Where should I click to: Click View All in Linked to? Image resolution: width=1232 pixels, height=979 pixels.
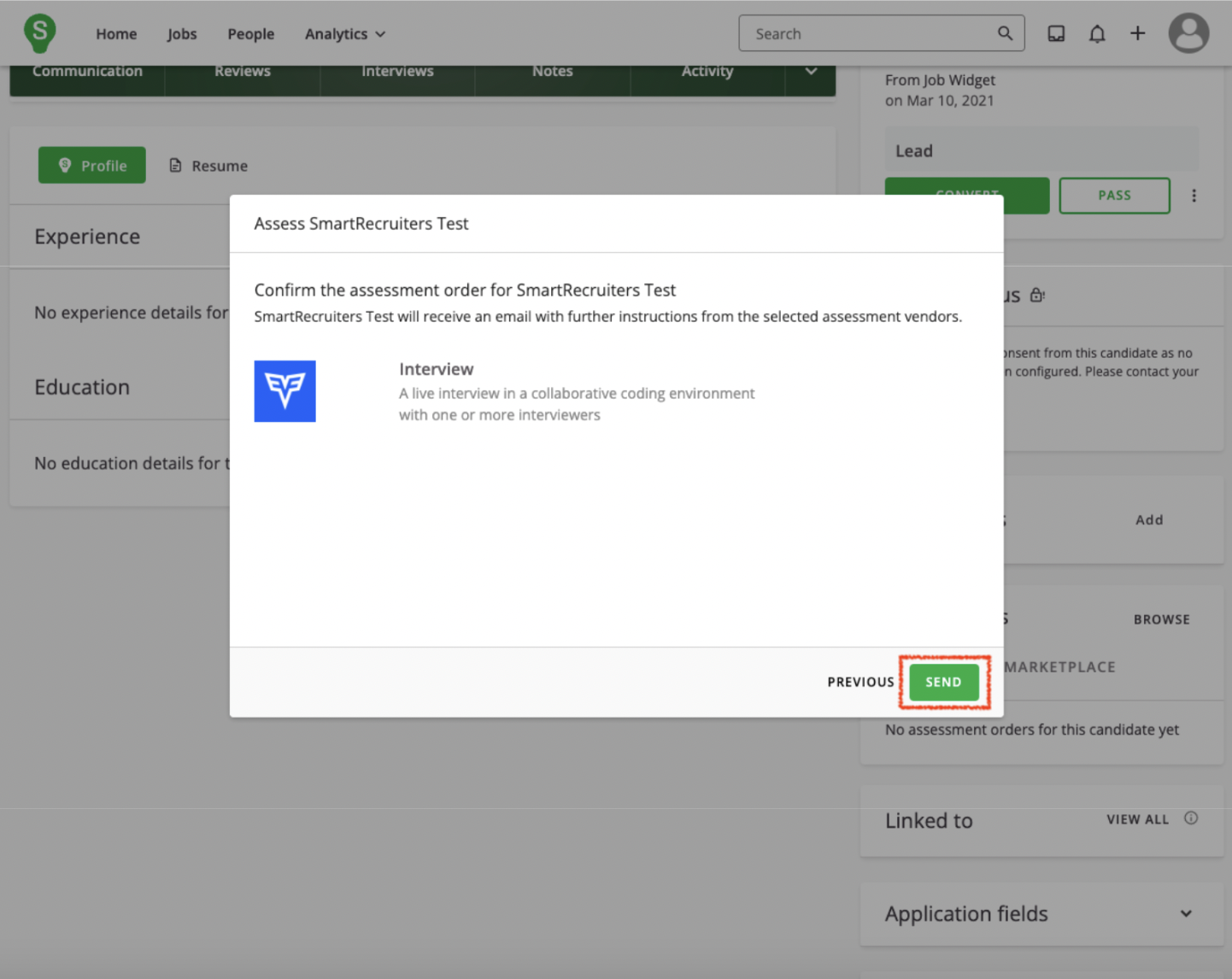pyautogui.click(x=1137, y=819)
